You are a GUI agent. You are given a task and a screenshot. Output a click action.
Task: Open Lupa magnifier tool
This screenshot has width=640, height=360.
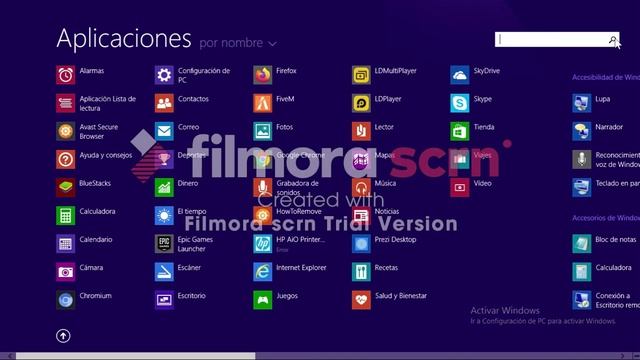point(582,103)
